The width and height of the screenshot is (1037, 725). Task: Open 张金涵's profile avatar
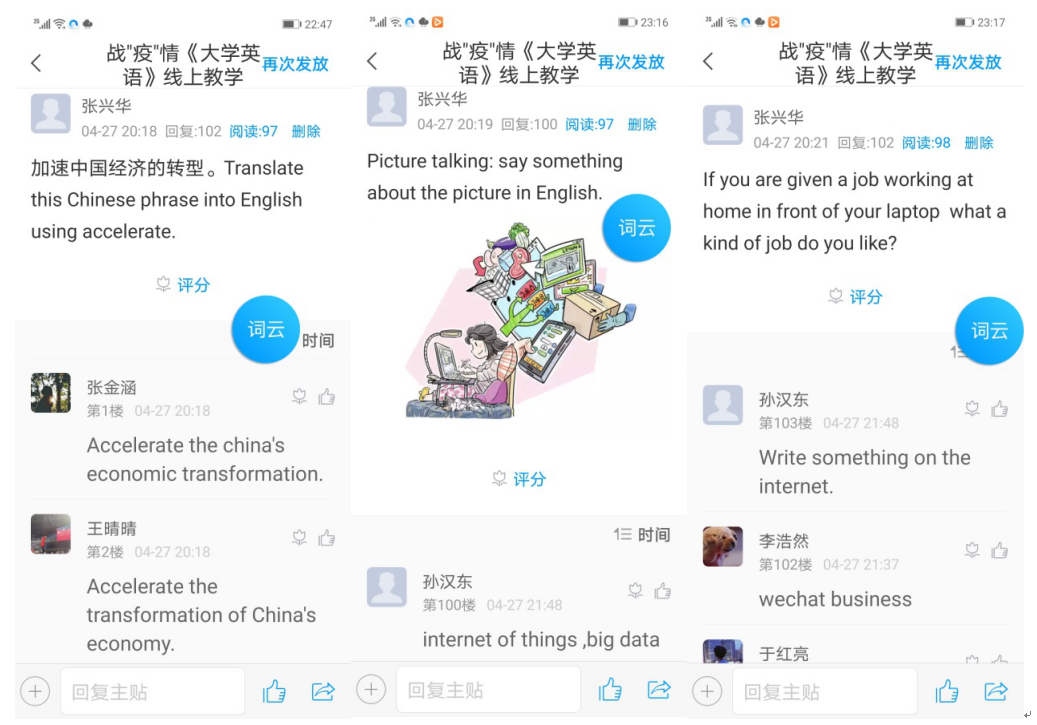tap(51, 393)
